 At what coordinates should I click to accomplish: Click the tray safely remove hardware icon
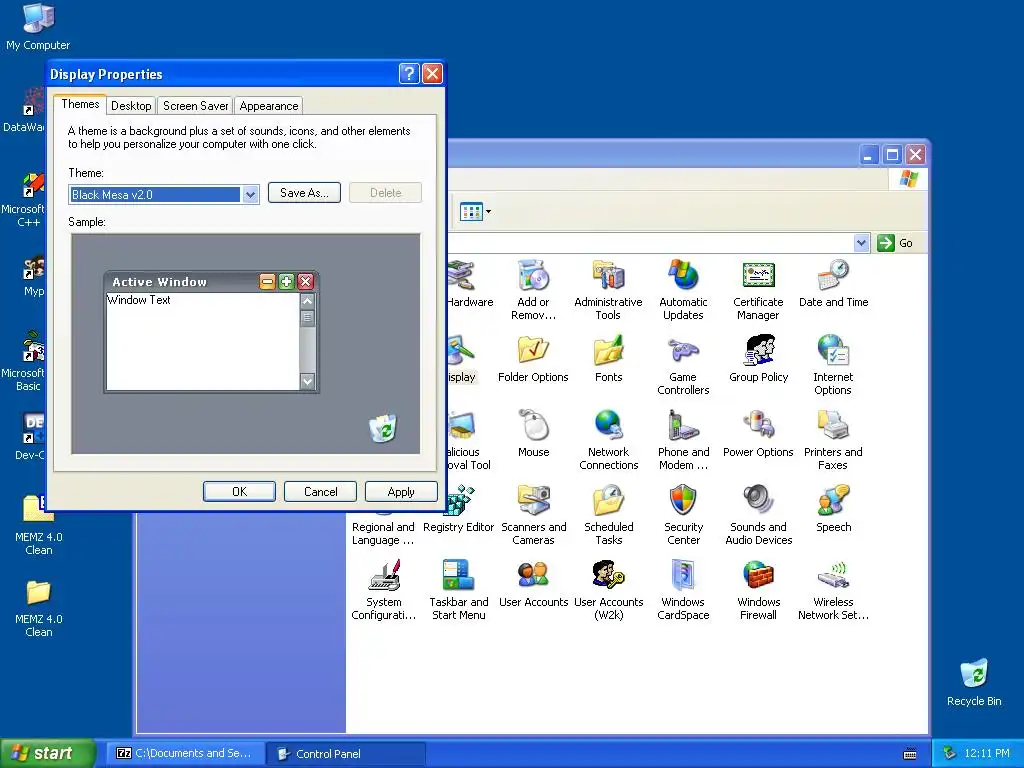(x=950, y=754)
